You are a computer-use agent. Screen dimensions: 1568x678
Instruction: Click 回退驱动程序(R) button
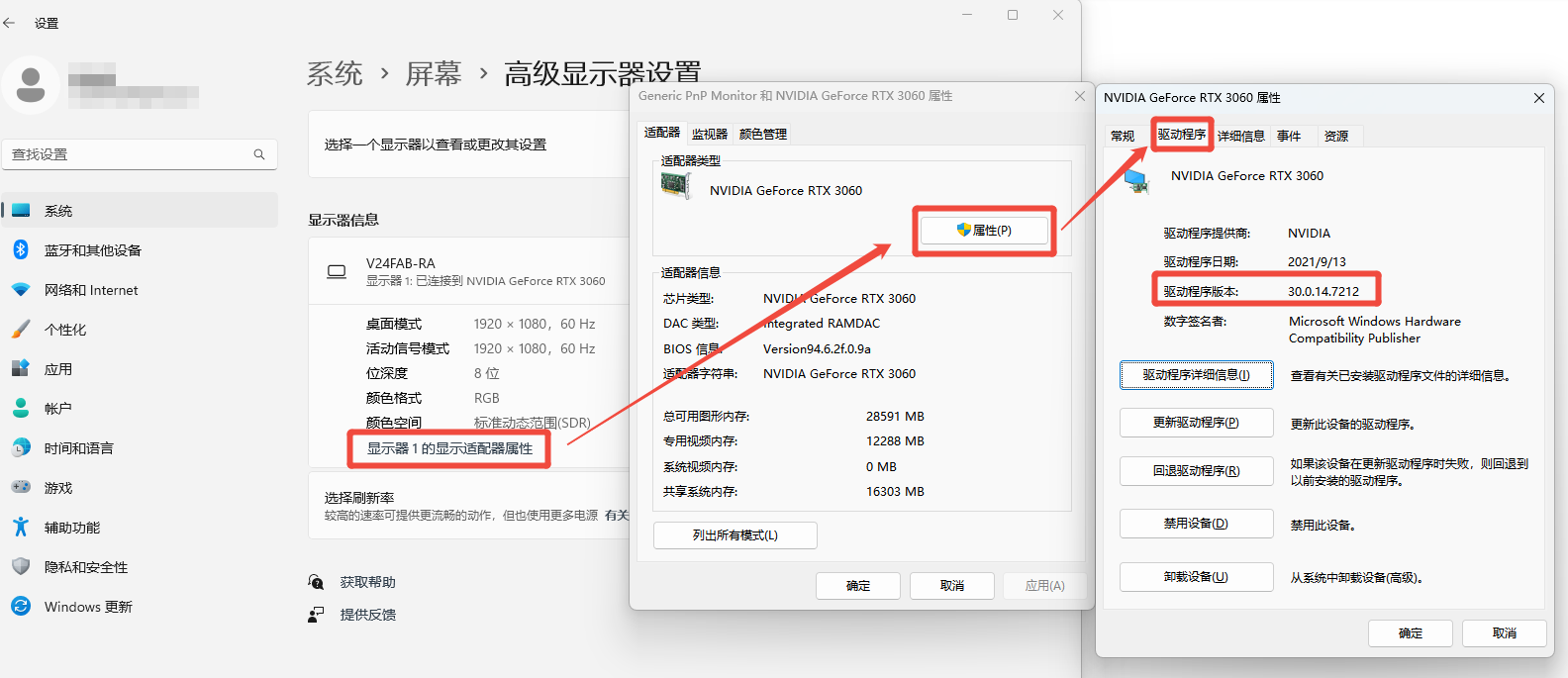[x=1196, y=471]
